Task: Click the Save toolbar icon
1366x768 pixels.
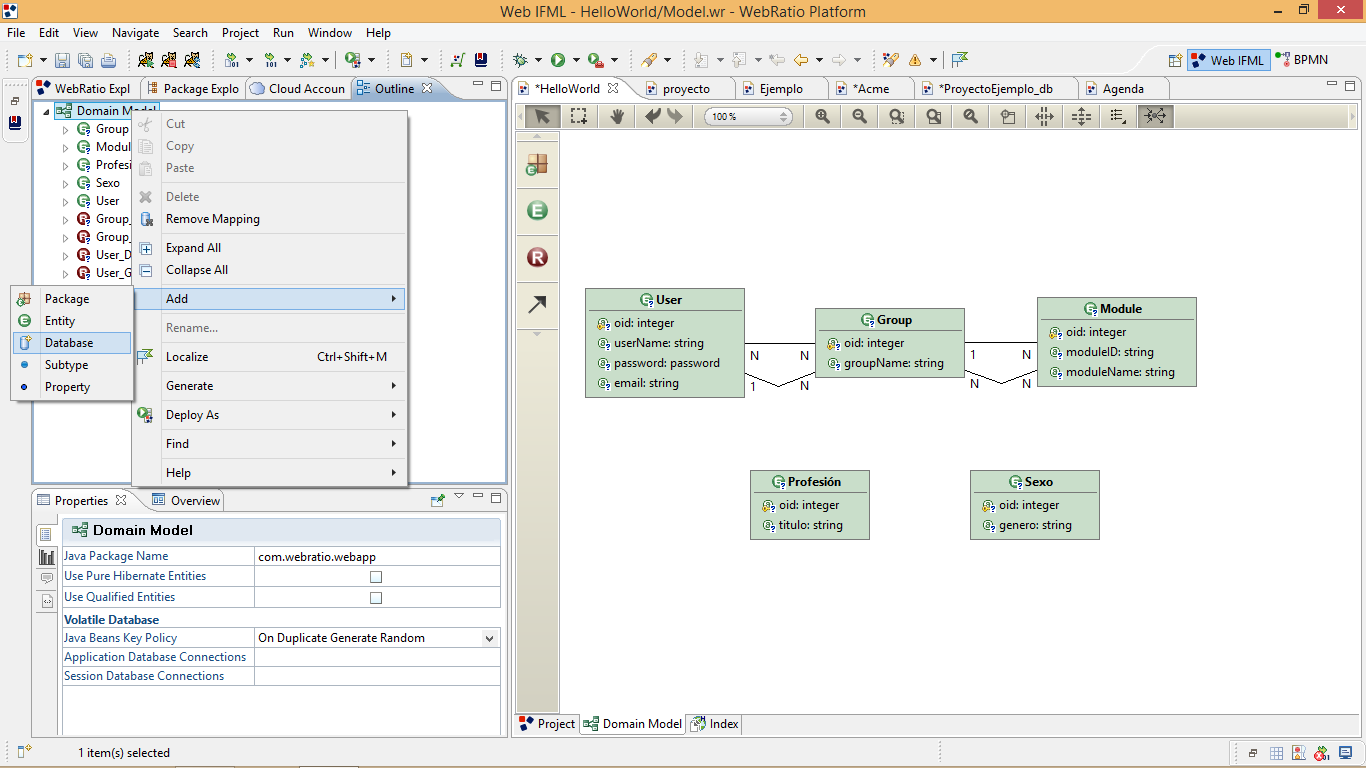Action: (x=62, y=60)
